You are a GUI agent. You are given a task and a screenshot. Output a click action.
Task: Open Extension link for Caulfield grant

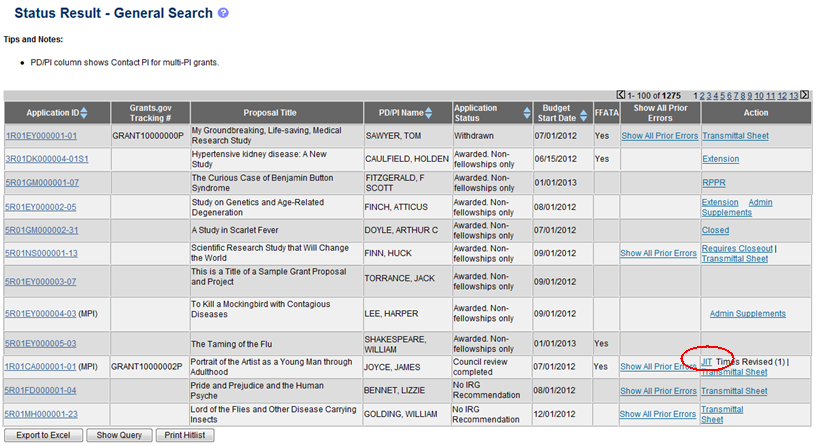(x=720, y=159)
